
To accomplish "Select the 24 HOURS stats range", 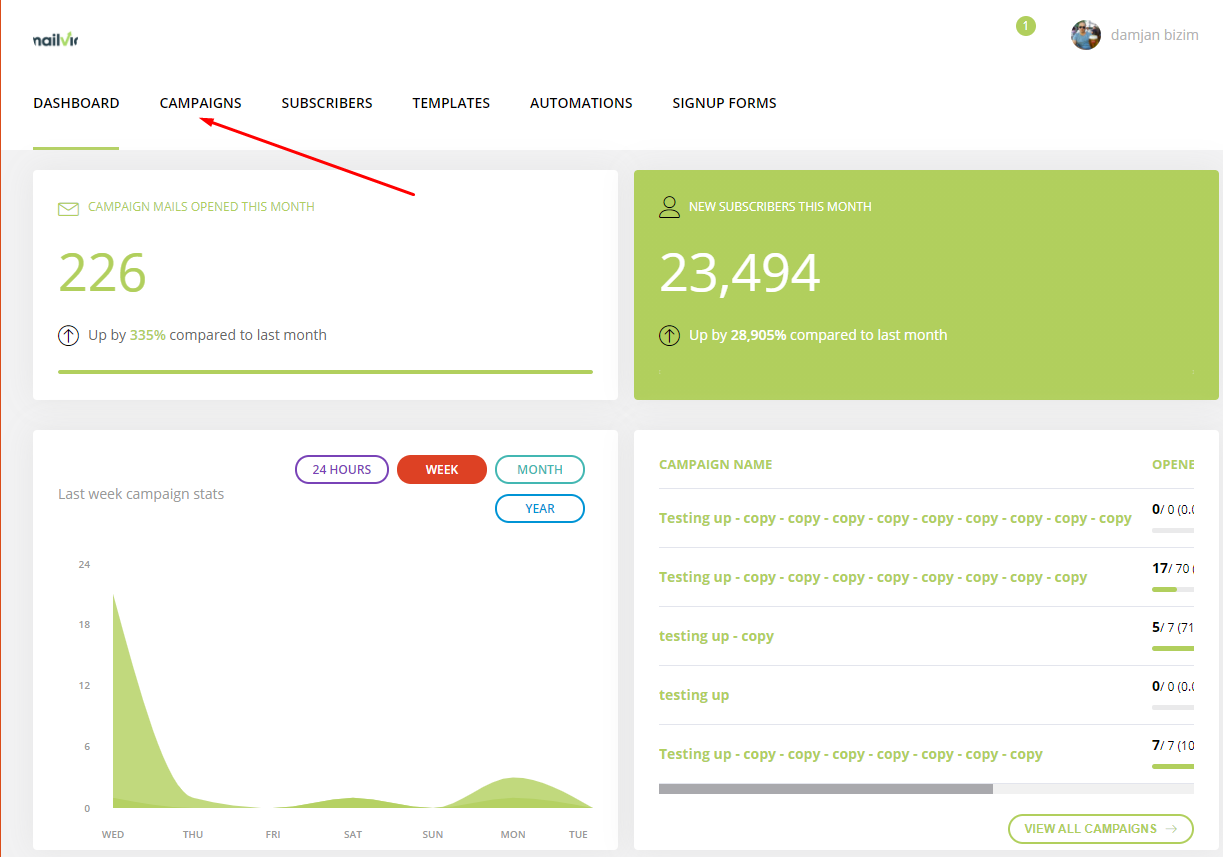I will tap(342, 470).
